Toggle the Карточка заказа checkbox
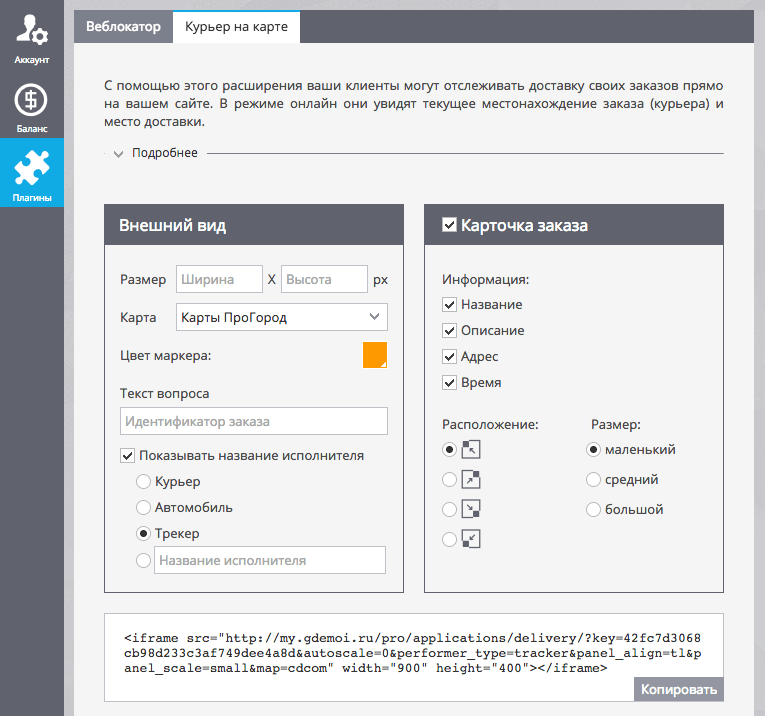 click(450, 226)
